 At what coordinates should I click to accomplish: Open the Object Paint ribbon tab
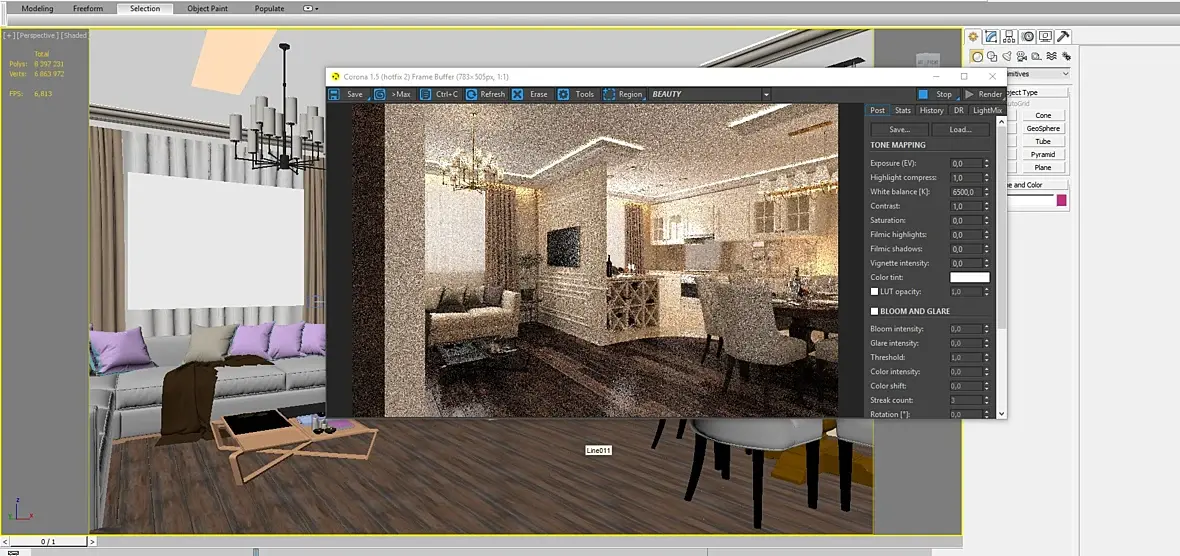pos(208,8)
